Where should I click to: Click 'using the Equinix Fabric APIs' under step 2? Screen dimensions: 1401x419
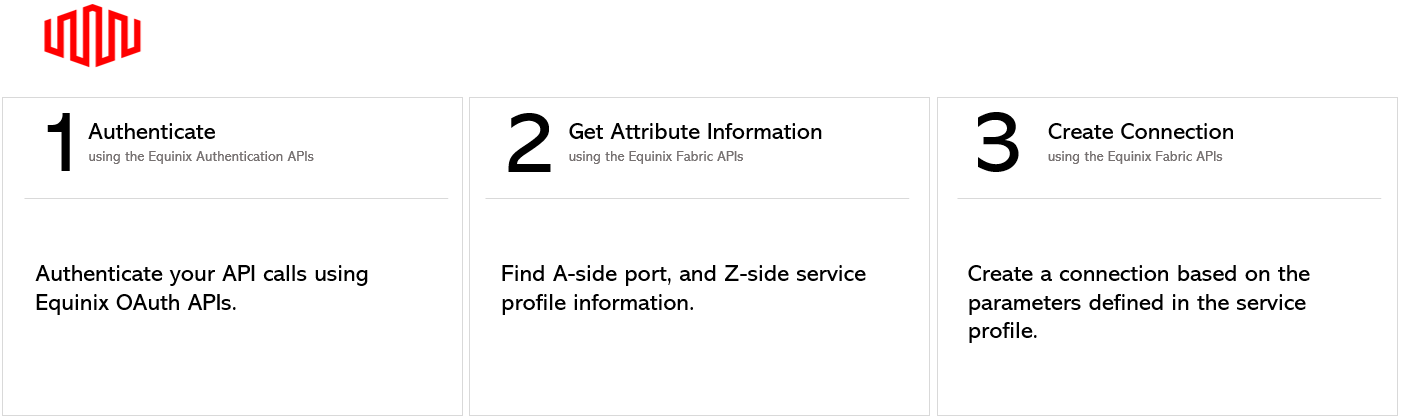(x=656, y=157)
